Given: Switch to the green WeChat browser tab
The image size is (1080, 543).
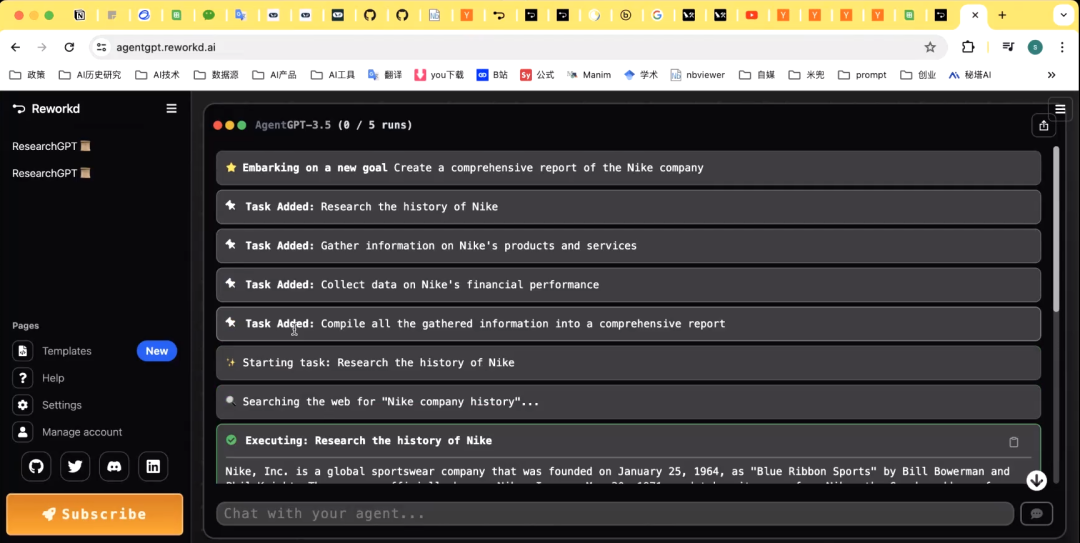Looking at the screenshot, I should pyautogui.click(x=209, y=15).
